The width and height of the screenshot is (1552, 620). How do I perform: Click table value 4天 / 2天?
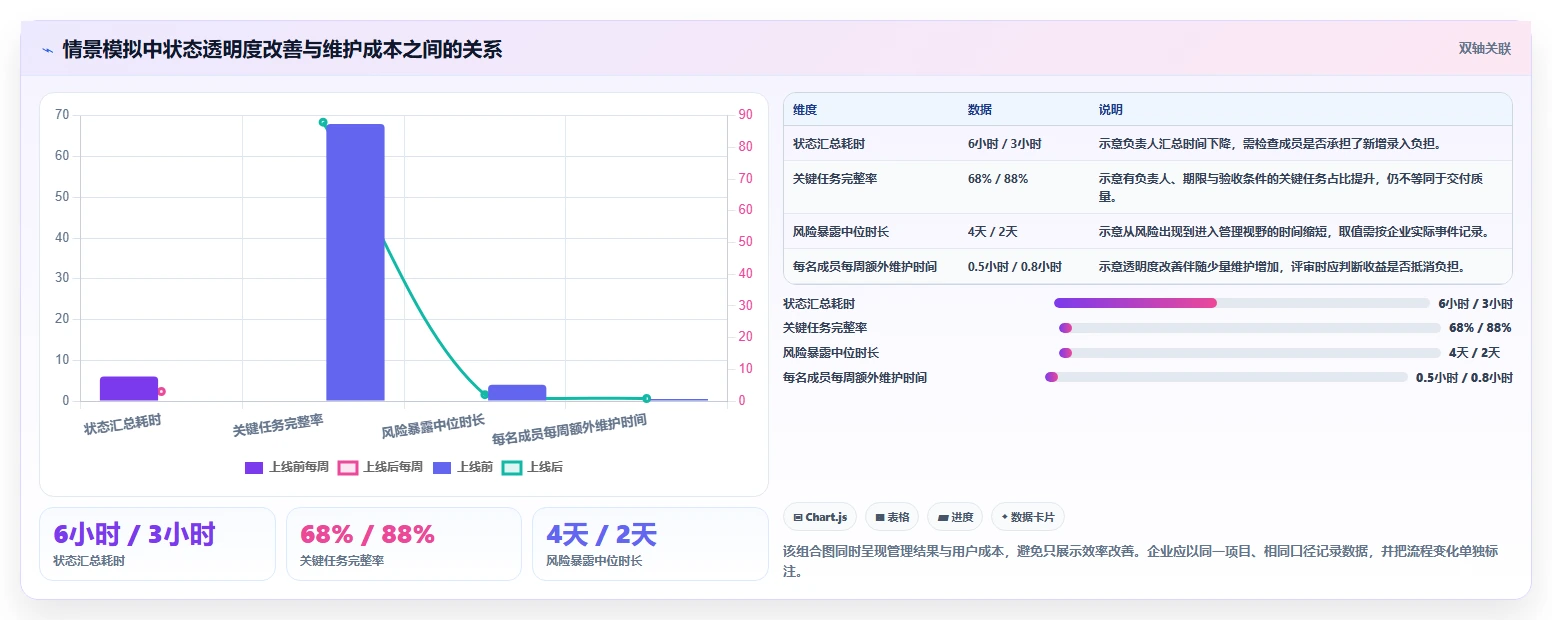993,231
